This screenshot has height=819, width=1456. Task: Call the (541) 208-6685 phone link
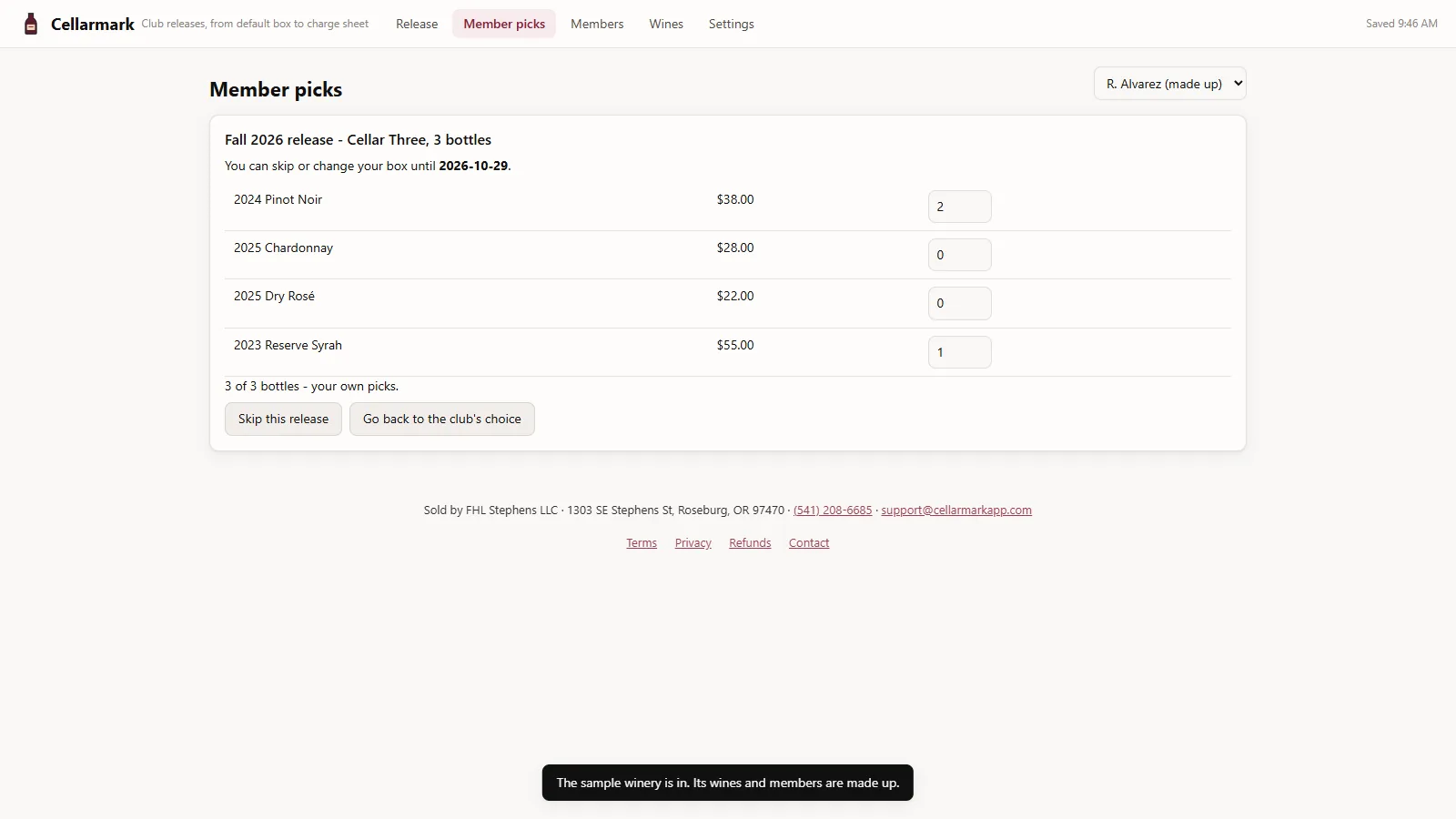point(833,511)
